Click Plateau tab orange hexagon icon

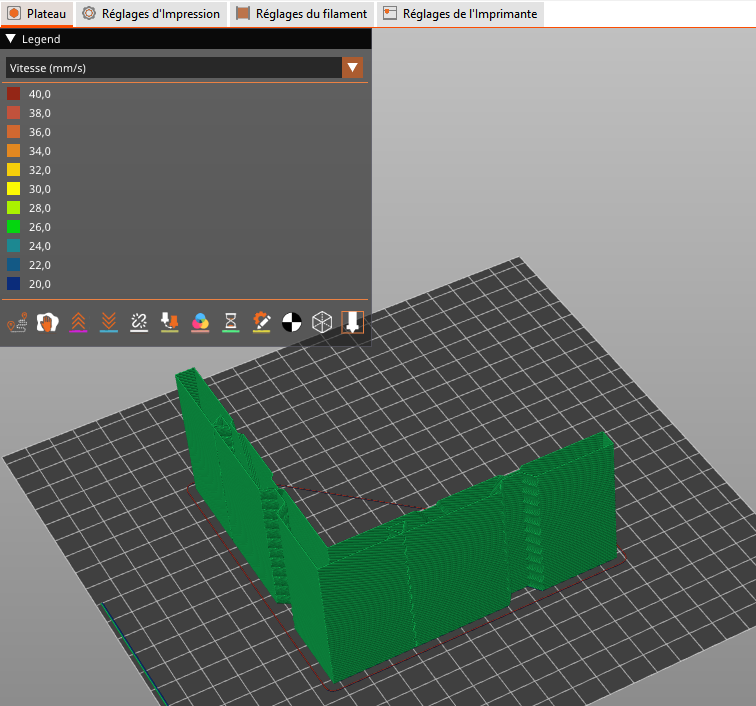pyautogui.click(x=14, y=14)
